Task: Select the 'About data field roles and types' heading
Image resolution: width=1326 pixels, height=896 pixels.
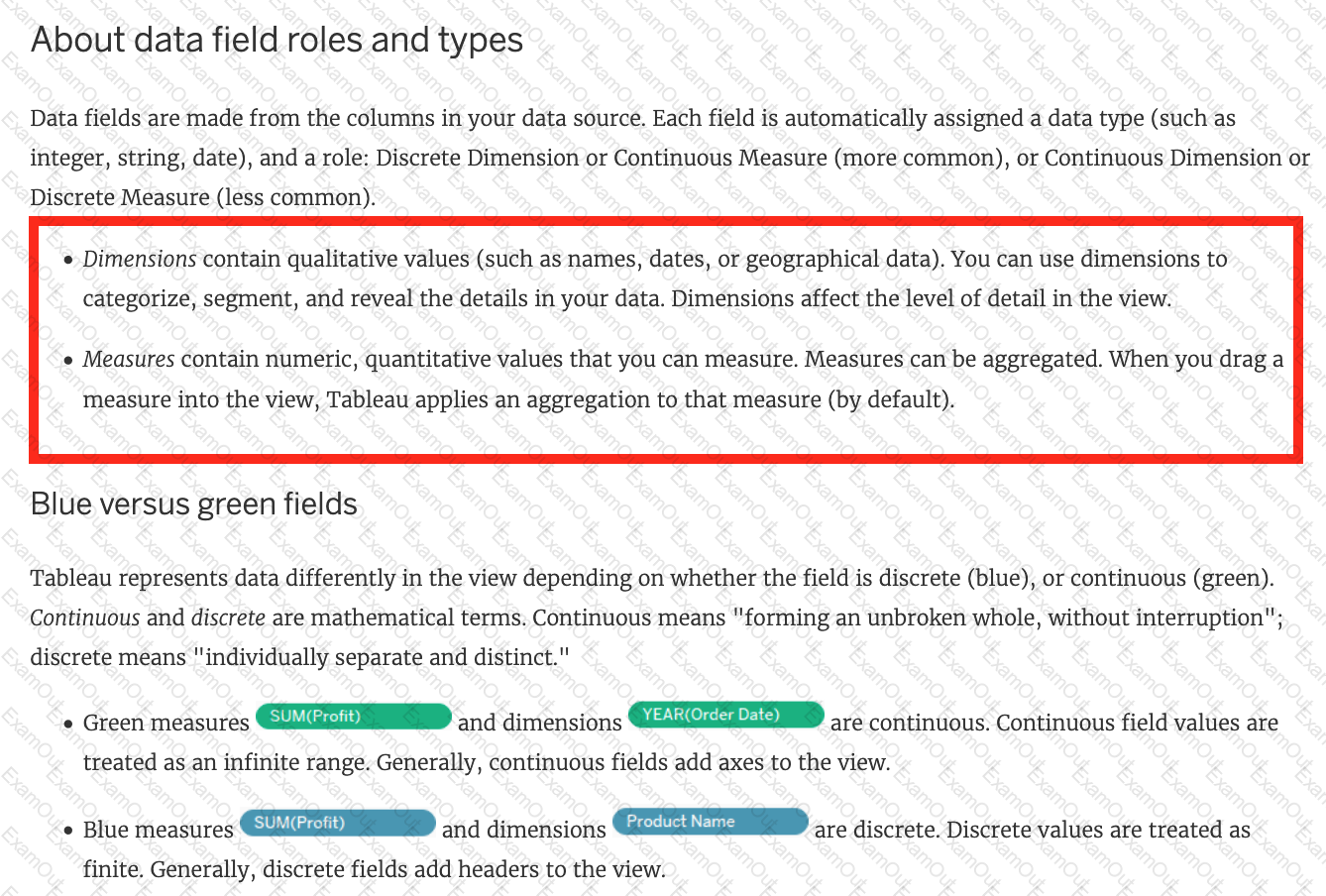Action: pos(277,41)
